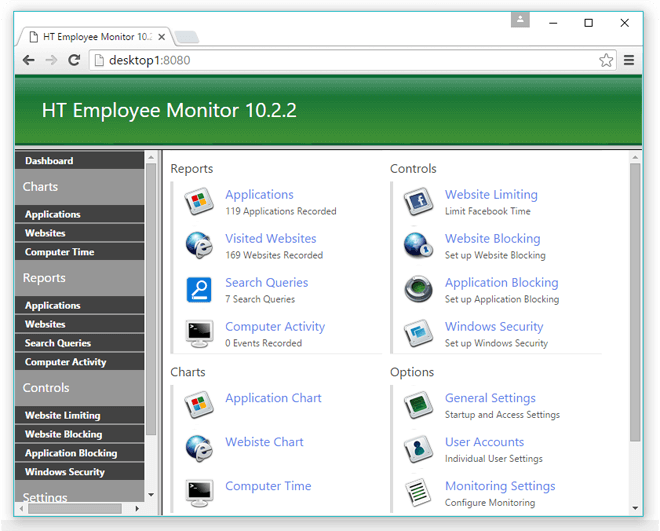Click the 'Startup and Access Settings' text
This screenshot has height=531, width=660.
(502, 414)
